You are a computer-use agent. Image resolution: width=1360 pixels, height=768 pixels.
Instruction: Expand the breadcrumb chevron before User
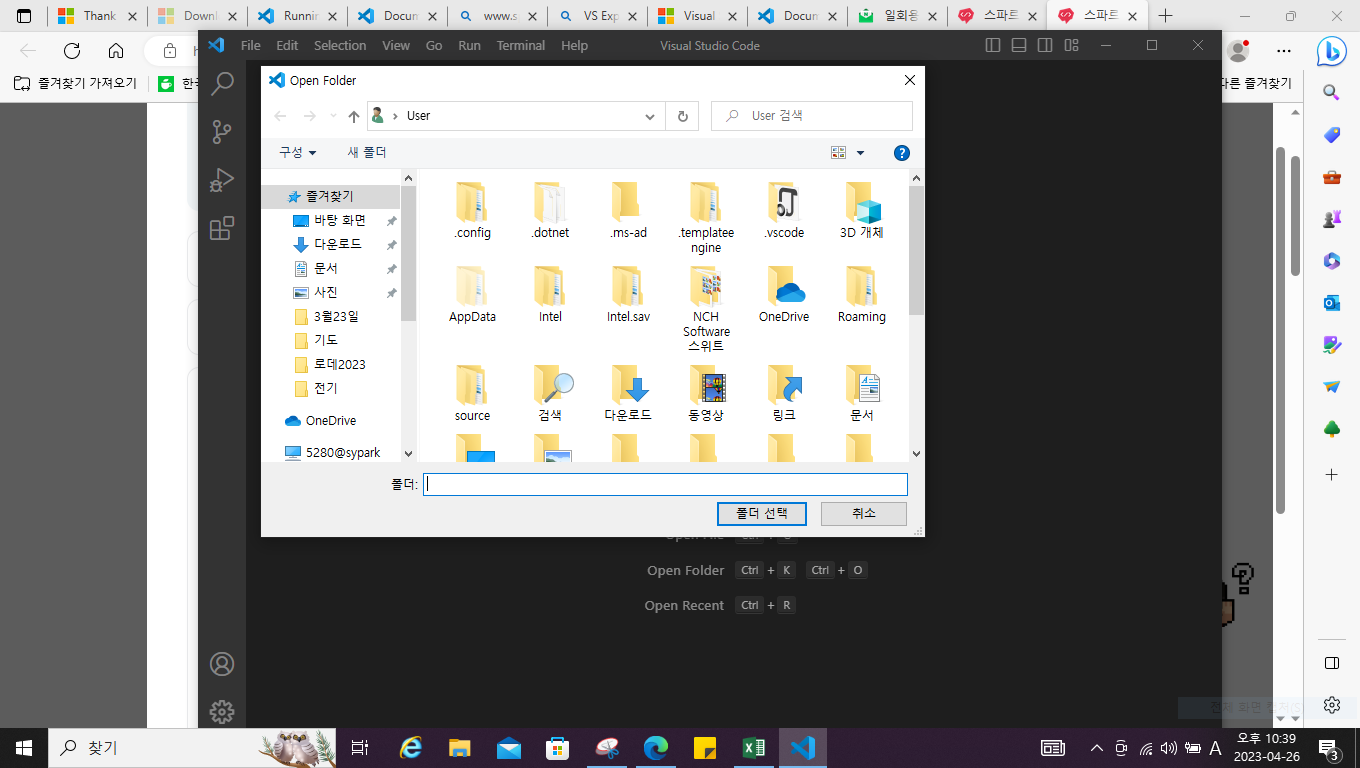point(395,116)
